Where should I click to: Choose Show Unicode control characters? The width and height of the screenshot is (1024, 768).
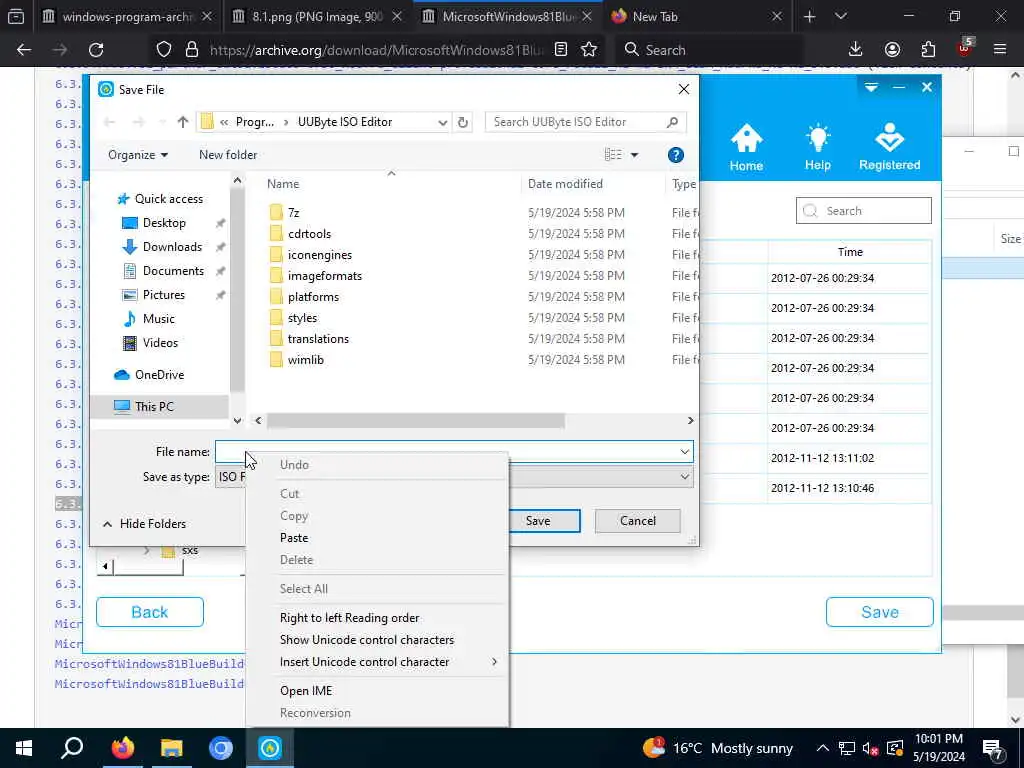coord(366,640)
